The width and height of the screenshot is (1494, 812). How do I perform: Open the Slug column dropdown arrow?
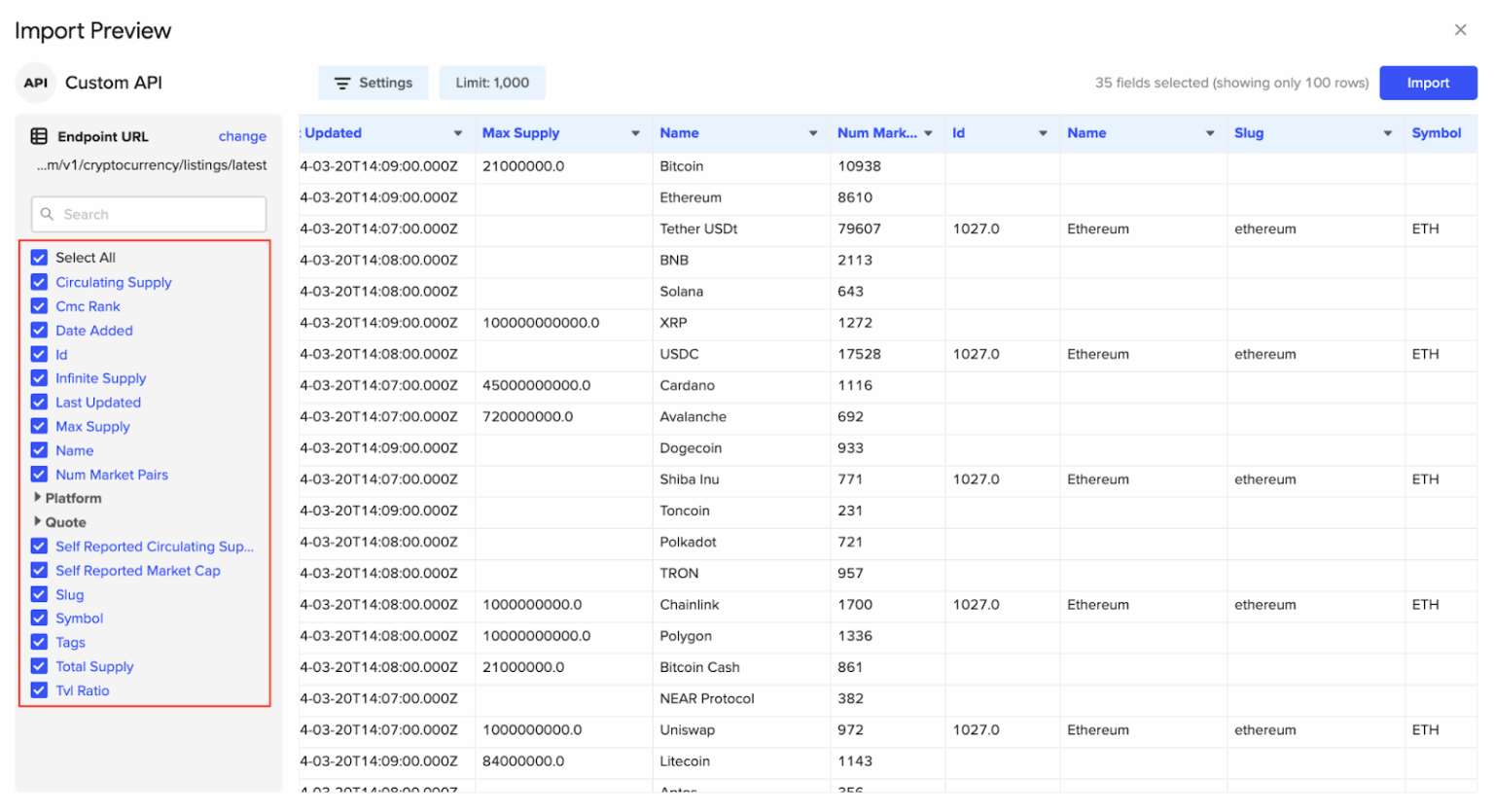[x=1387, y=133]
